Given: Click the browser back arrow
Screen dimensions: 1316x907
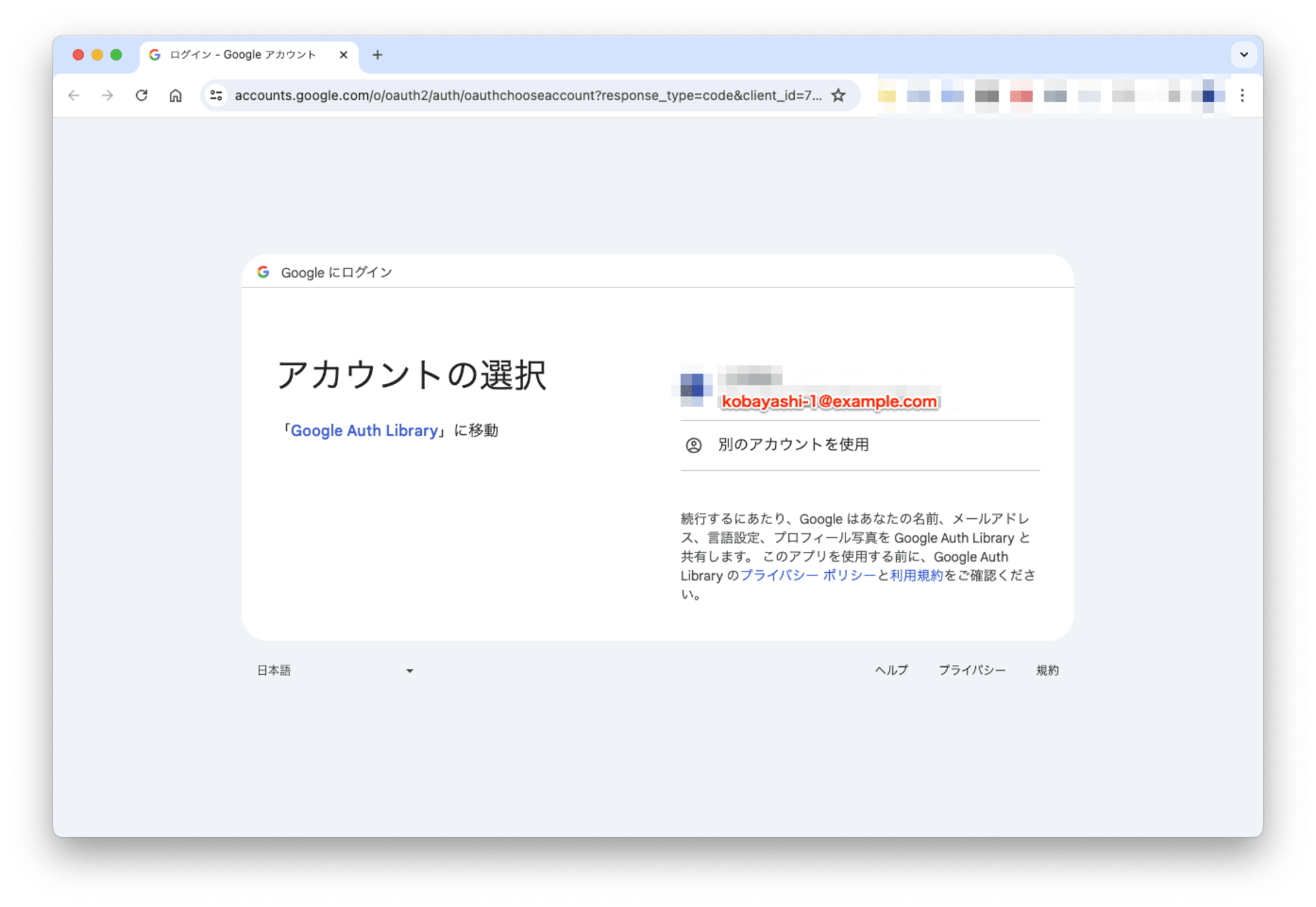Looking at the screenshot, I should click(74, 95).
